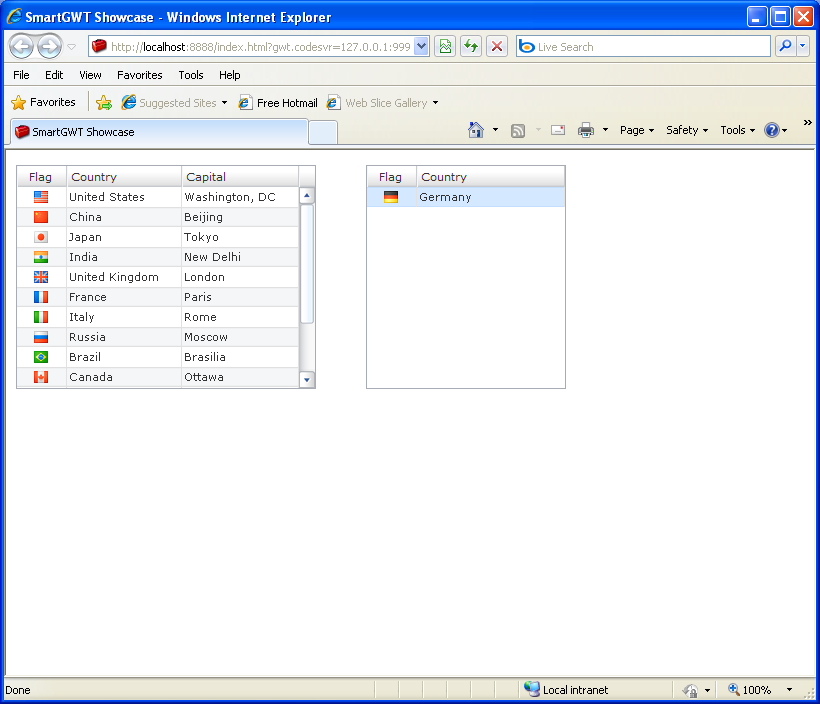Select the Germany row text
The image size is (820, 704).
click(445, 197)
